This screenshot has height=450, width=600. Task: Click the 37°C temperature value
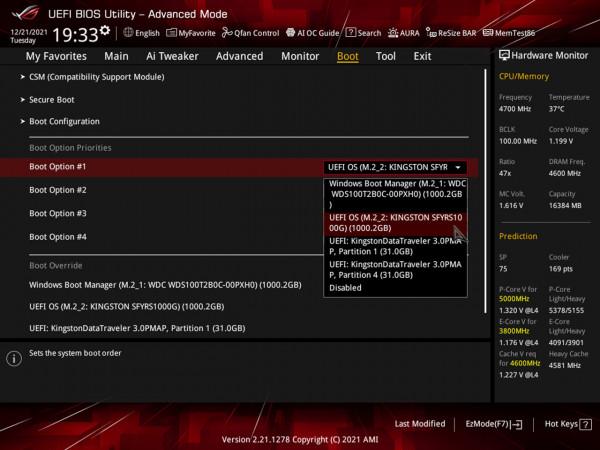(556, 109)
